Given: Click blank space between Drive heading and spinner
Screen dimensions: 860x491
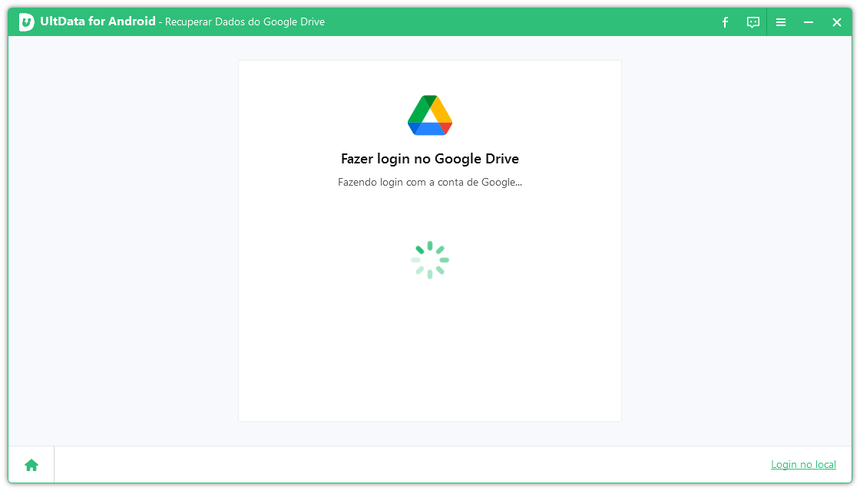Looking at the screenshot, I should 430,212.
